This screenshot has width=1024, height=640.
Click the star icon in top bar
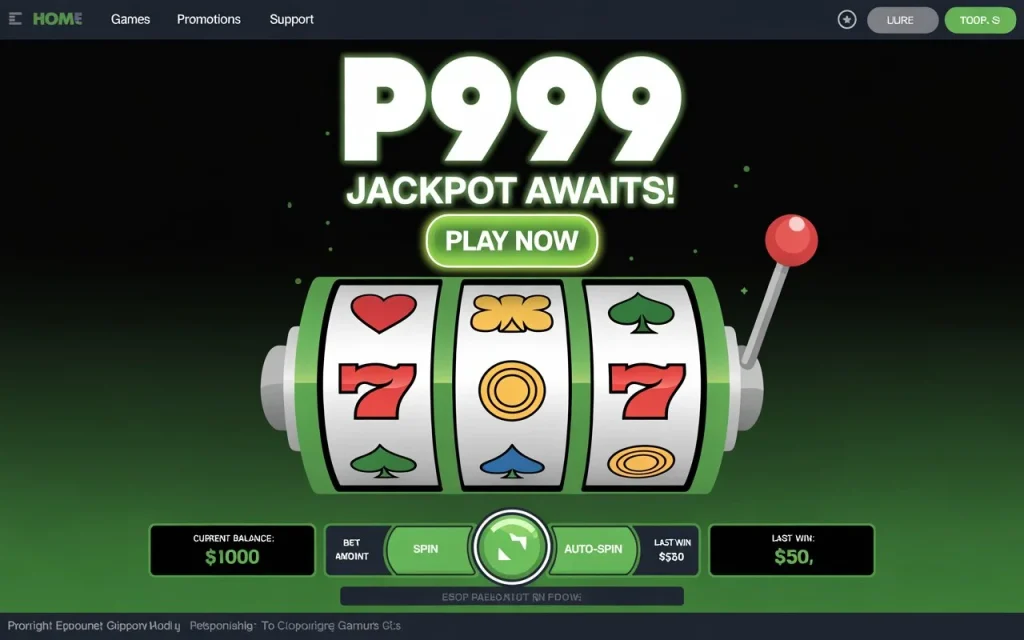pos(847,20)
